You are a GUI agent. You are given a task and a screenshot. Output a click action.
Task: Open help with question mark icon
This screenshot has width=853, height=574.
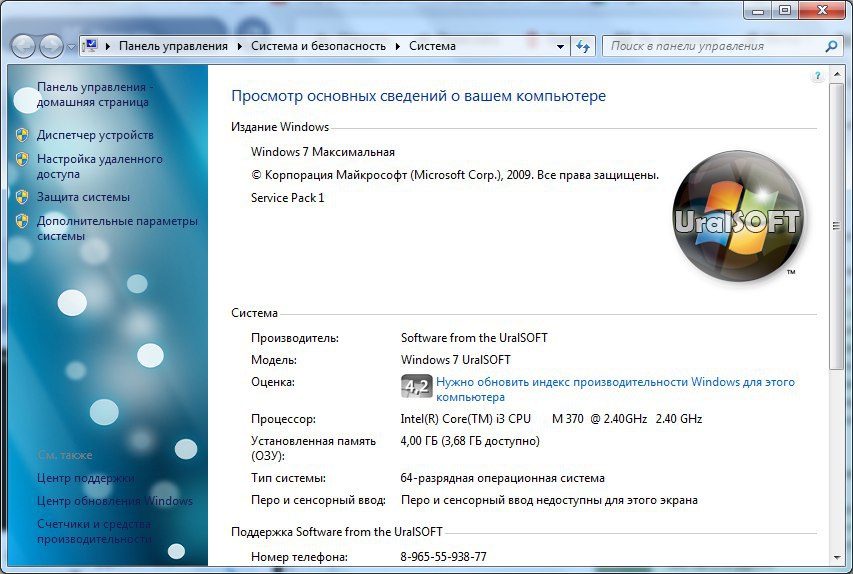click(817, 76)
